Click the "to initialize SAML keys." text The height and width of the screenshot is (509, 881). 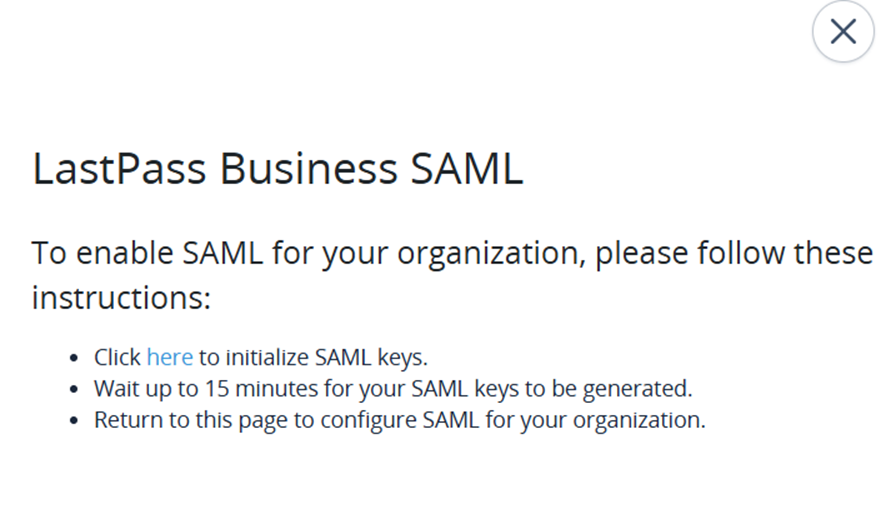click(x=313, y=357)
